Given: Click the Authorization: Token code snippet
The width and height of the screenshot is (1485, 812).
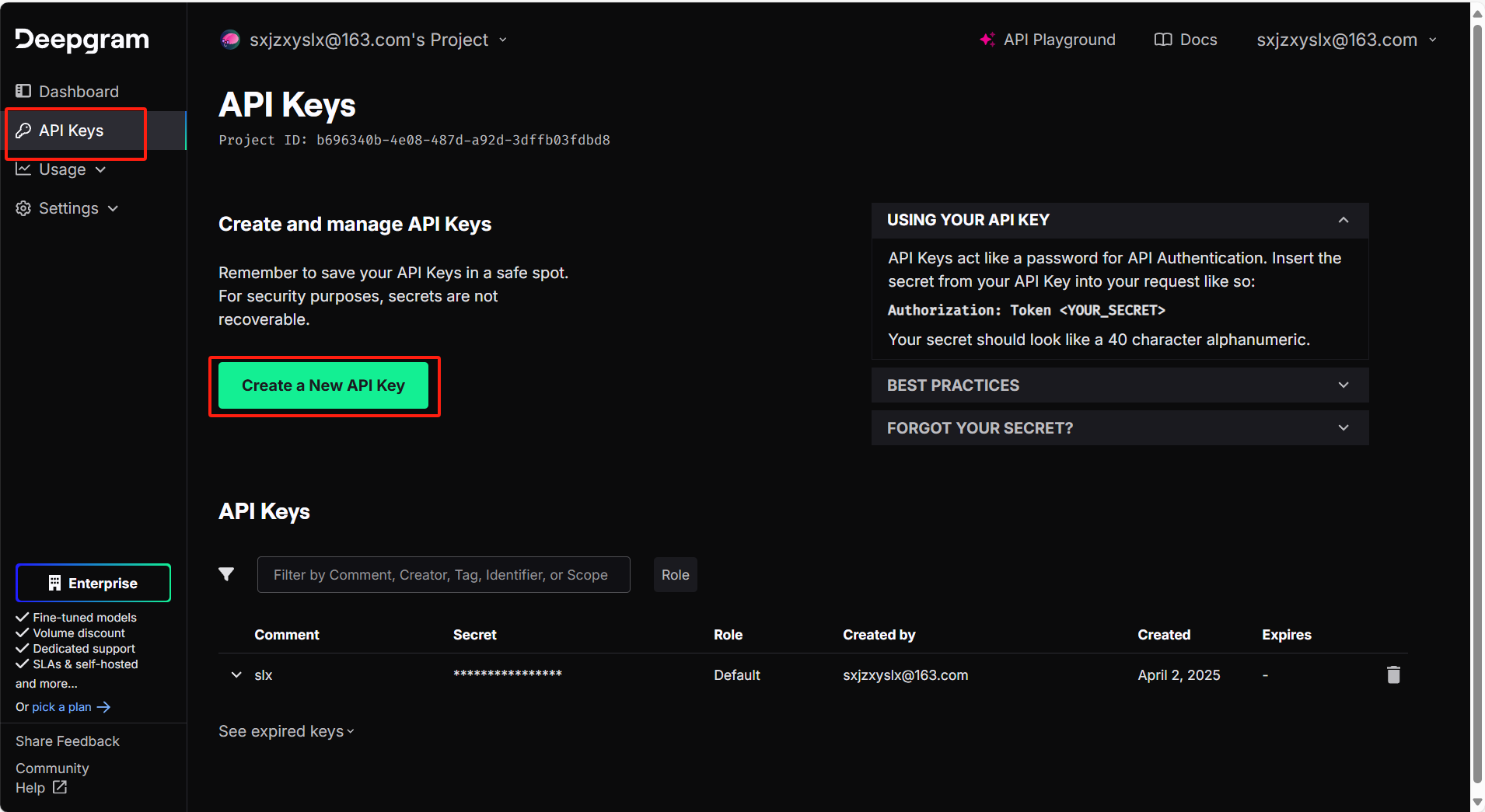Looking at the screenshot, I should click(x=1026, y=310).
